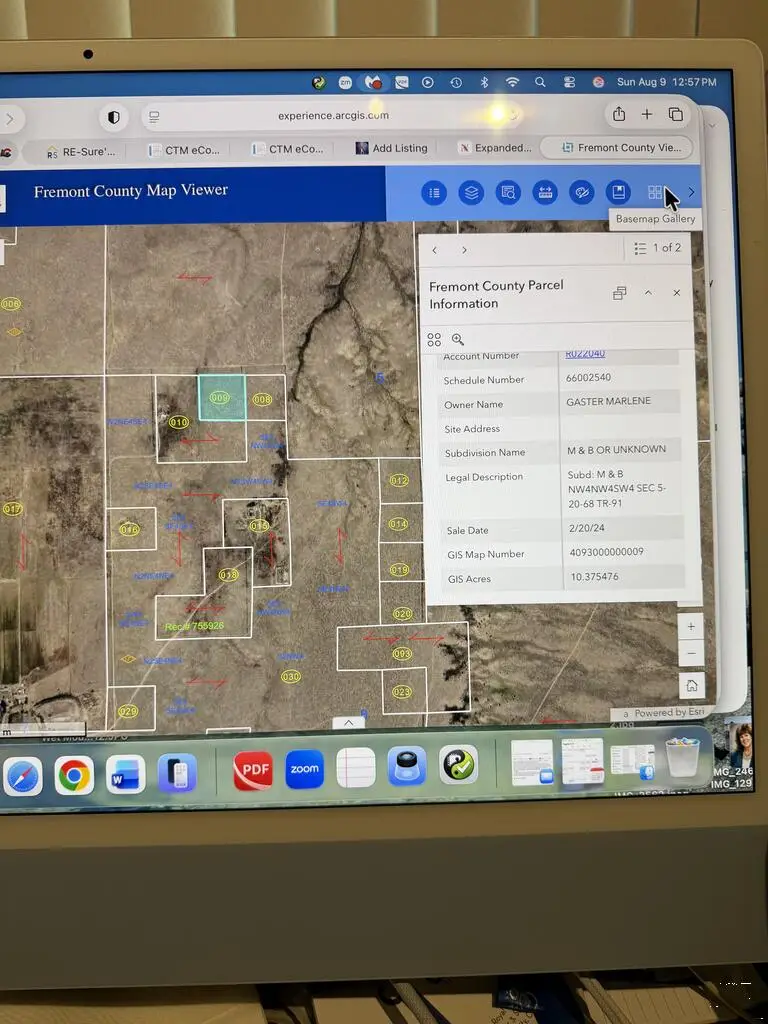Image resolution: width=768 pixels, height=1024 pixels.
Task: Switch to the second 'CTM eCo...' tab
Action: [x=288, y=149]
